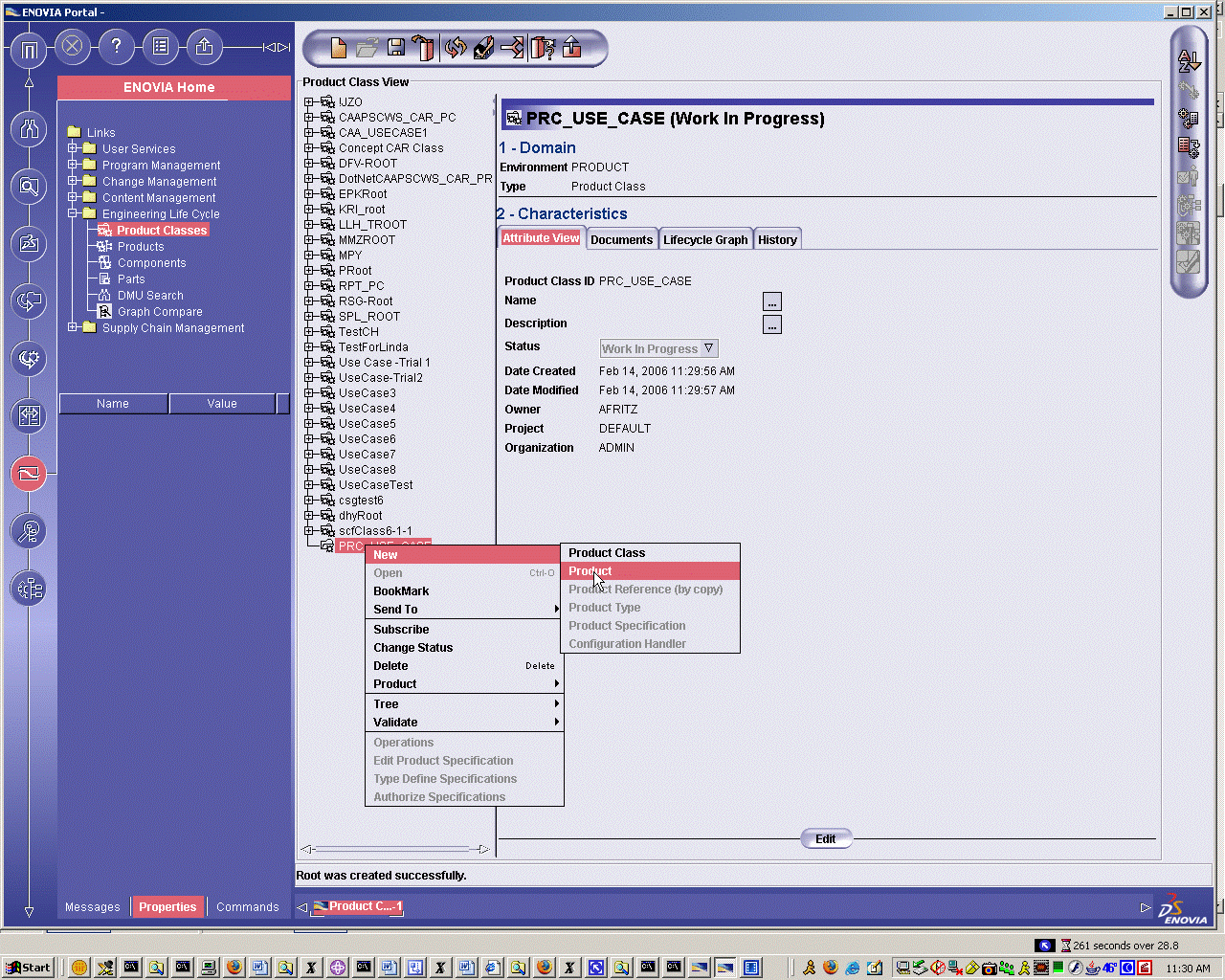Open the Commands tab at bottom left
This screenshot has height=980, width=1225.
pos(248,907)
